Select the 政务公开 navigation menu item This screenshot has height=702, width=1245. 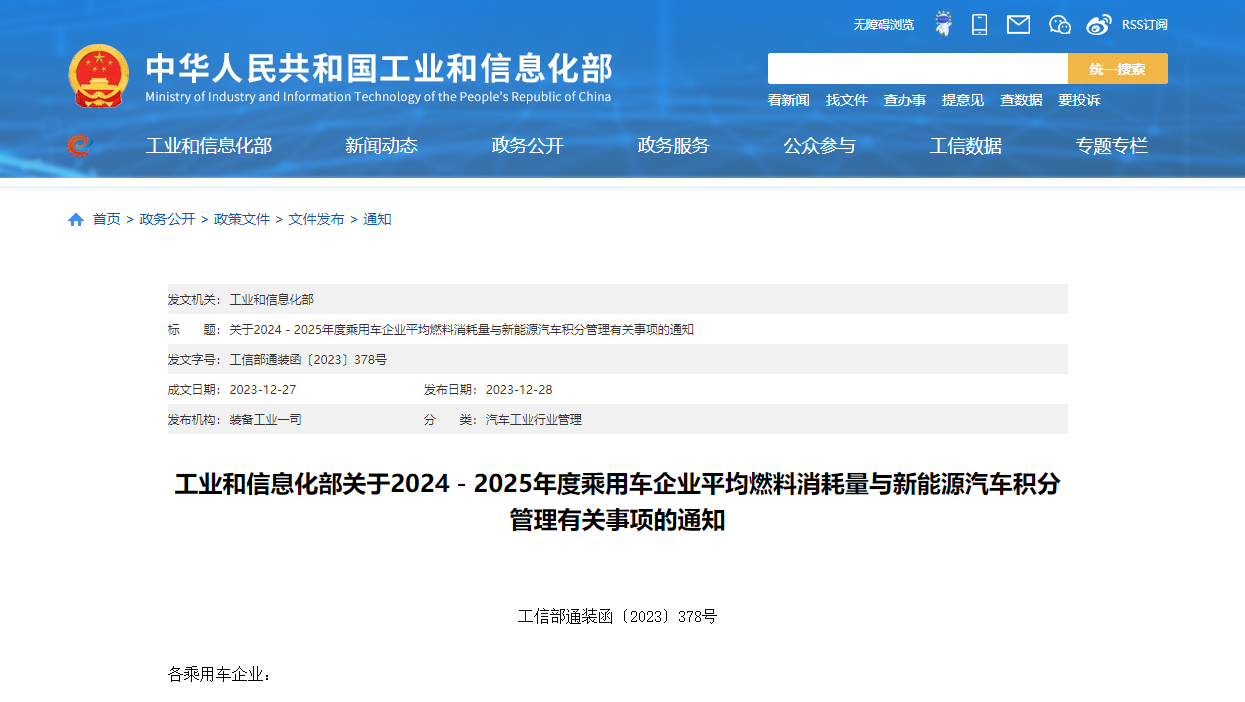527,146
